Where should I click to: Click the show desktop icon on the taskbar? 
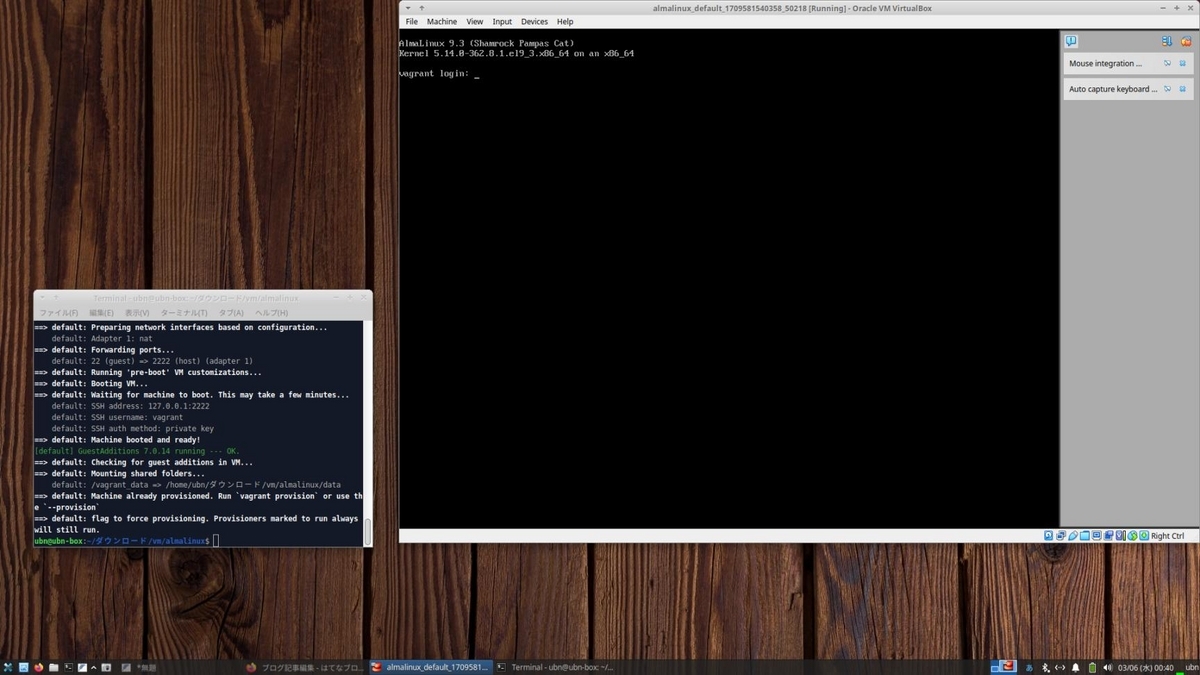24,667
